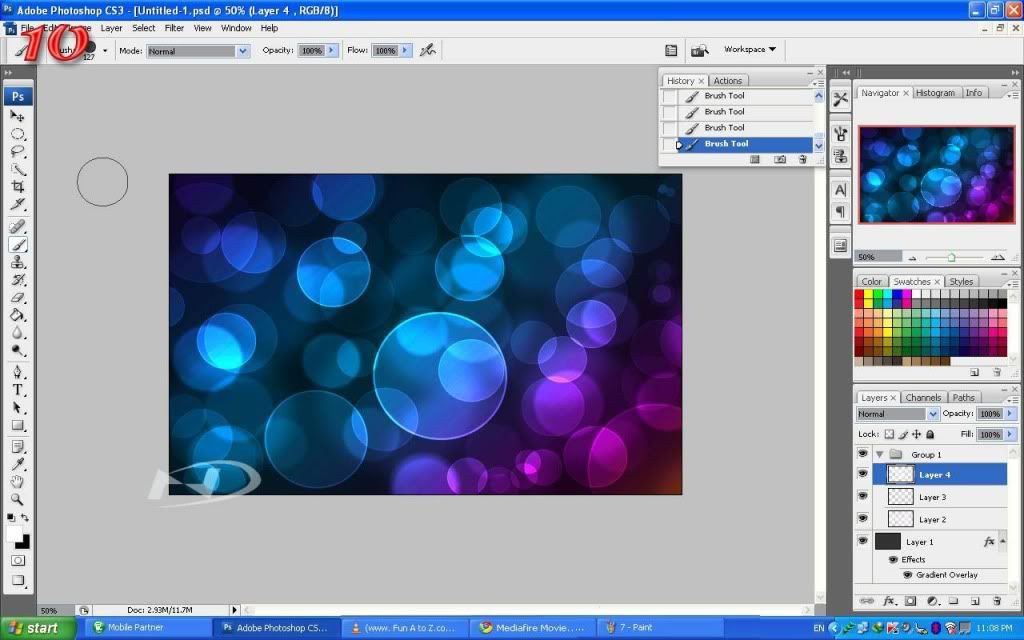Viewport: 1024px width, 640px height.
Task: Select the Eyedropper tool
Action: click(18, 464)
